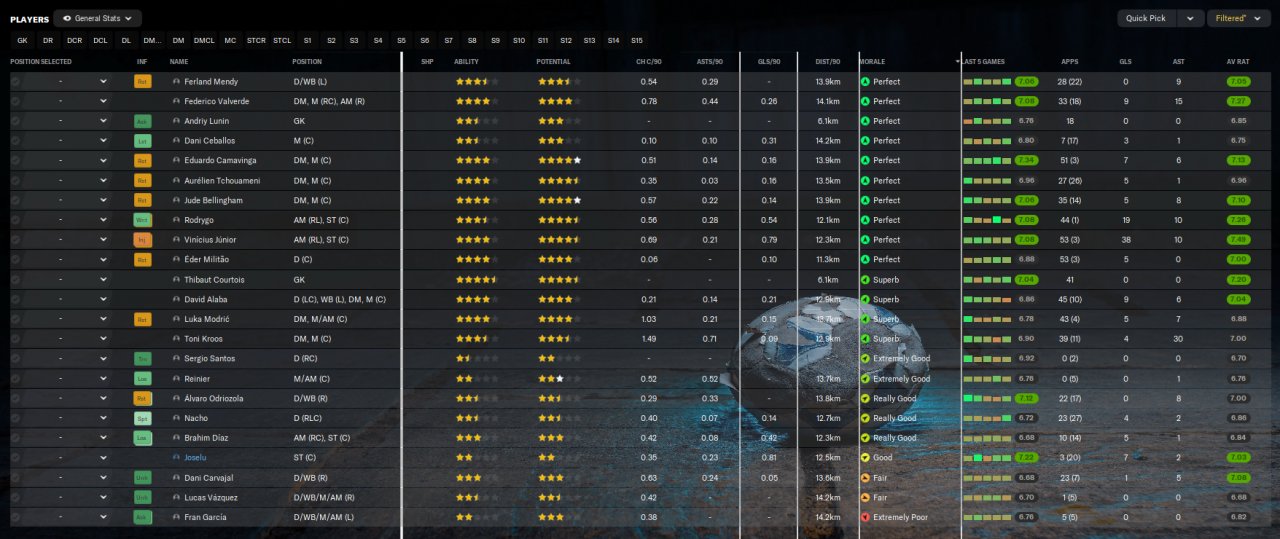This screenshot has height=539, width=1280.
Task: Click the Ack status icon for Andriy Lunin
Action: [142, 121]
